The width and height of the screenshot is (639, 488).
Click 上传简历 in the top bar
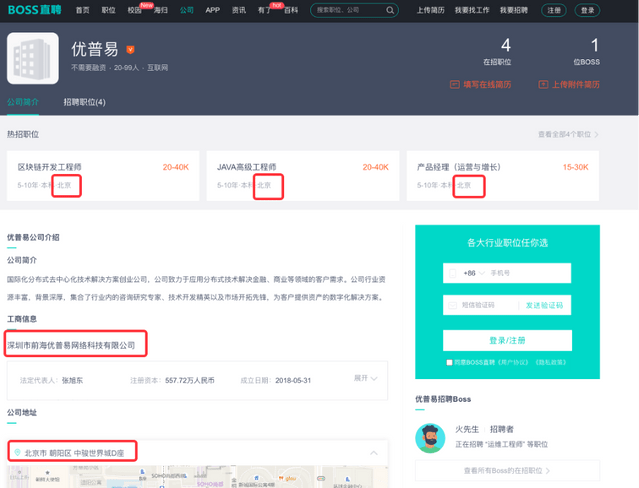pos(430,10)
